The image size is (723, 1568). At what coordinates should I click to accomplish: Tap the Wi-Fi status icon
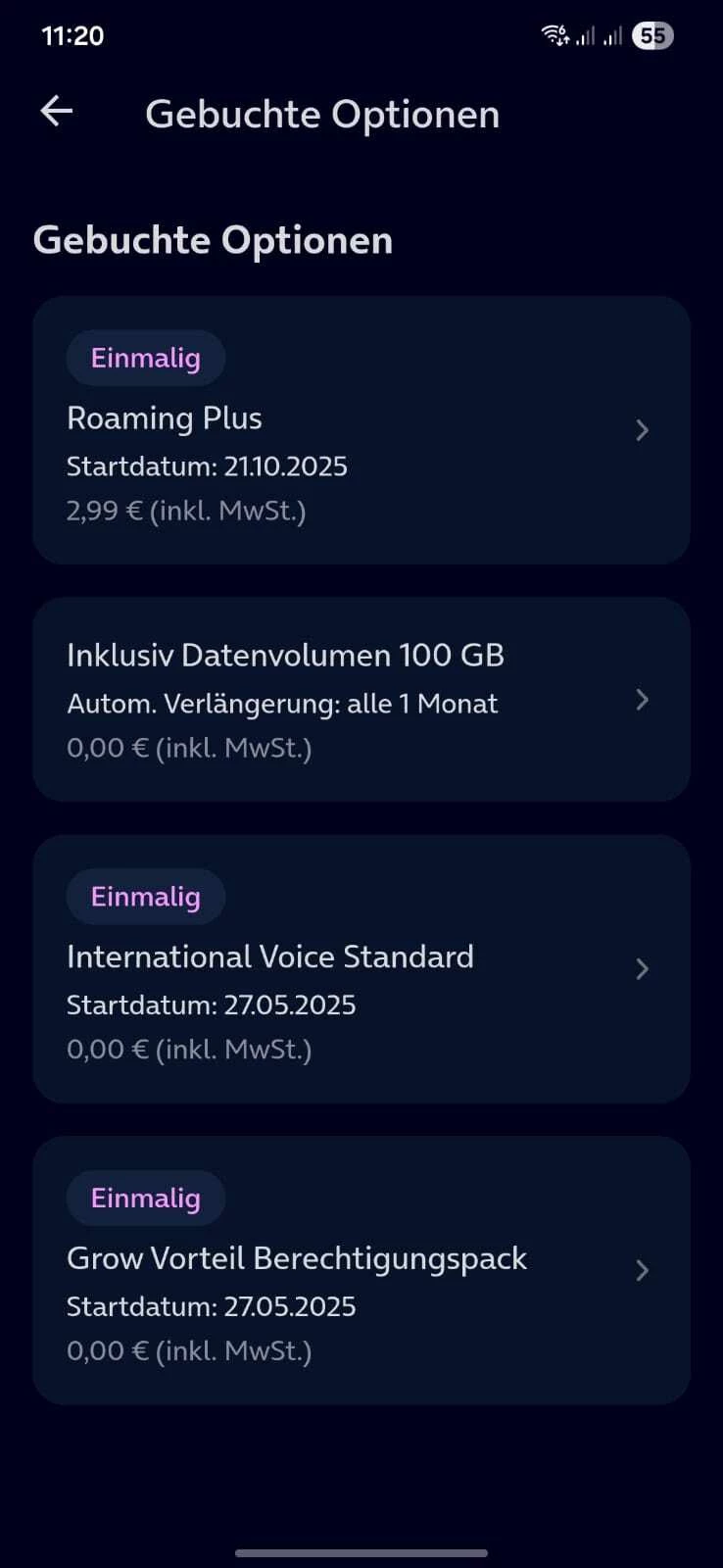555,36
